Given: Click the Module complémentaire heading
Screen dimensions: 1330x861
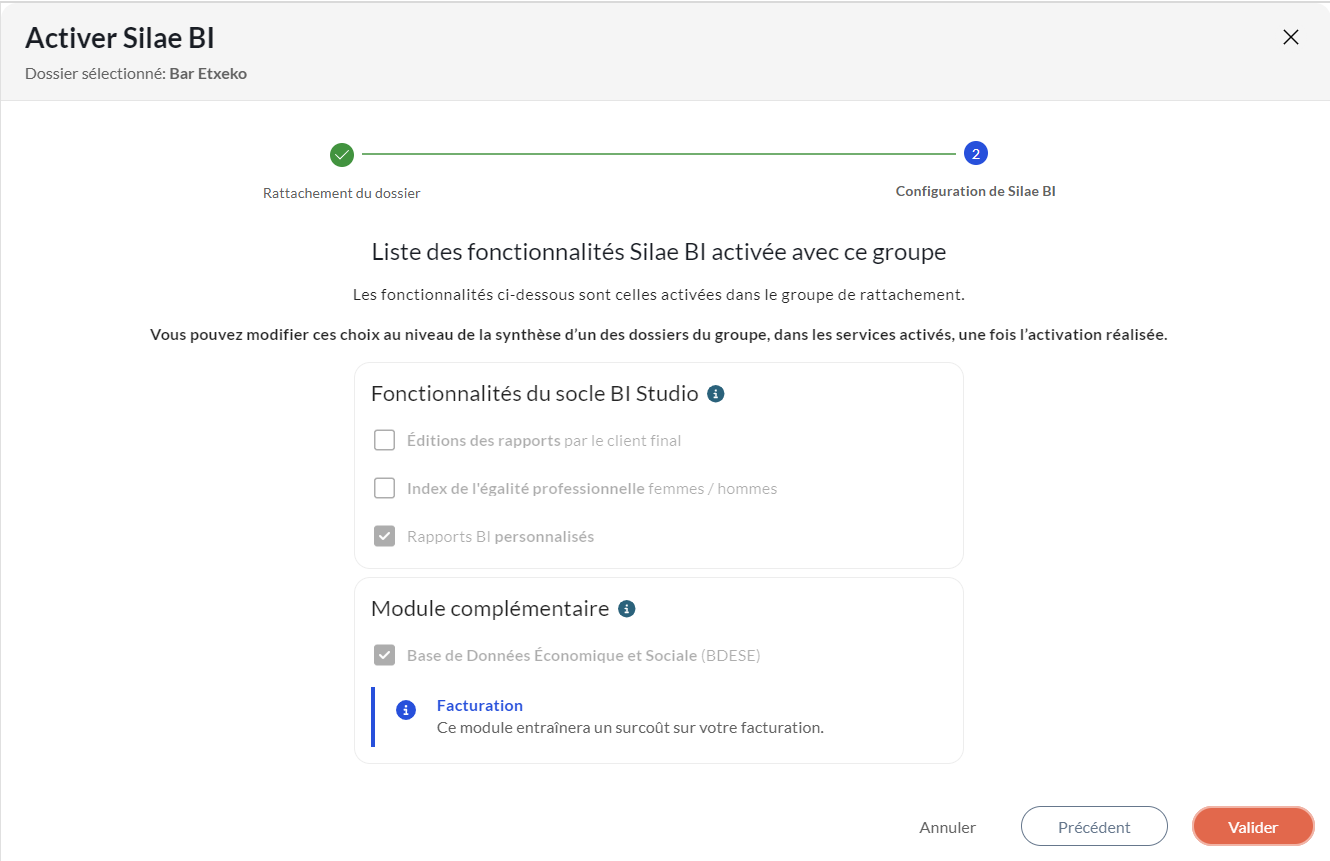Looking at the screenshot, I should 490,609.
